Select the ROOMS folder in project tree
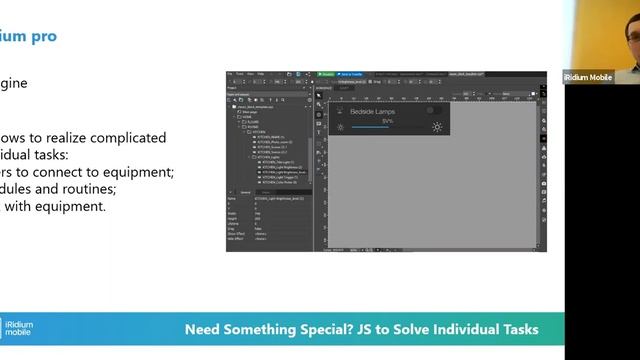 pyautogui.click(x=251, y=127)
